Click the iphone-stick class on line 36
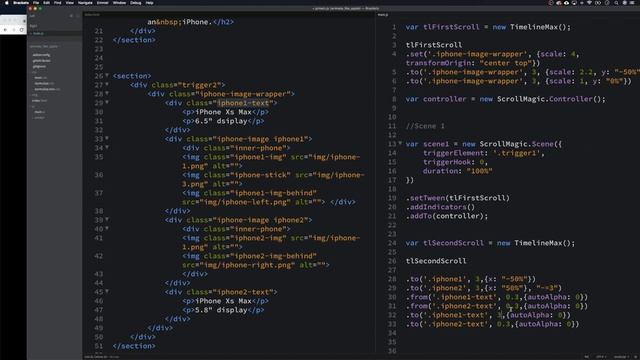 pos(260,175)
